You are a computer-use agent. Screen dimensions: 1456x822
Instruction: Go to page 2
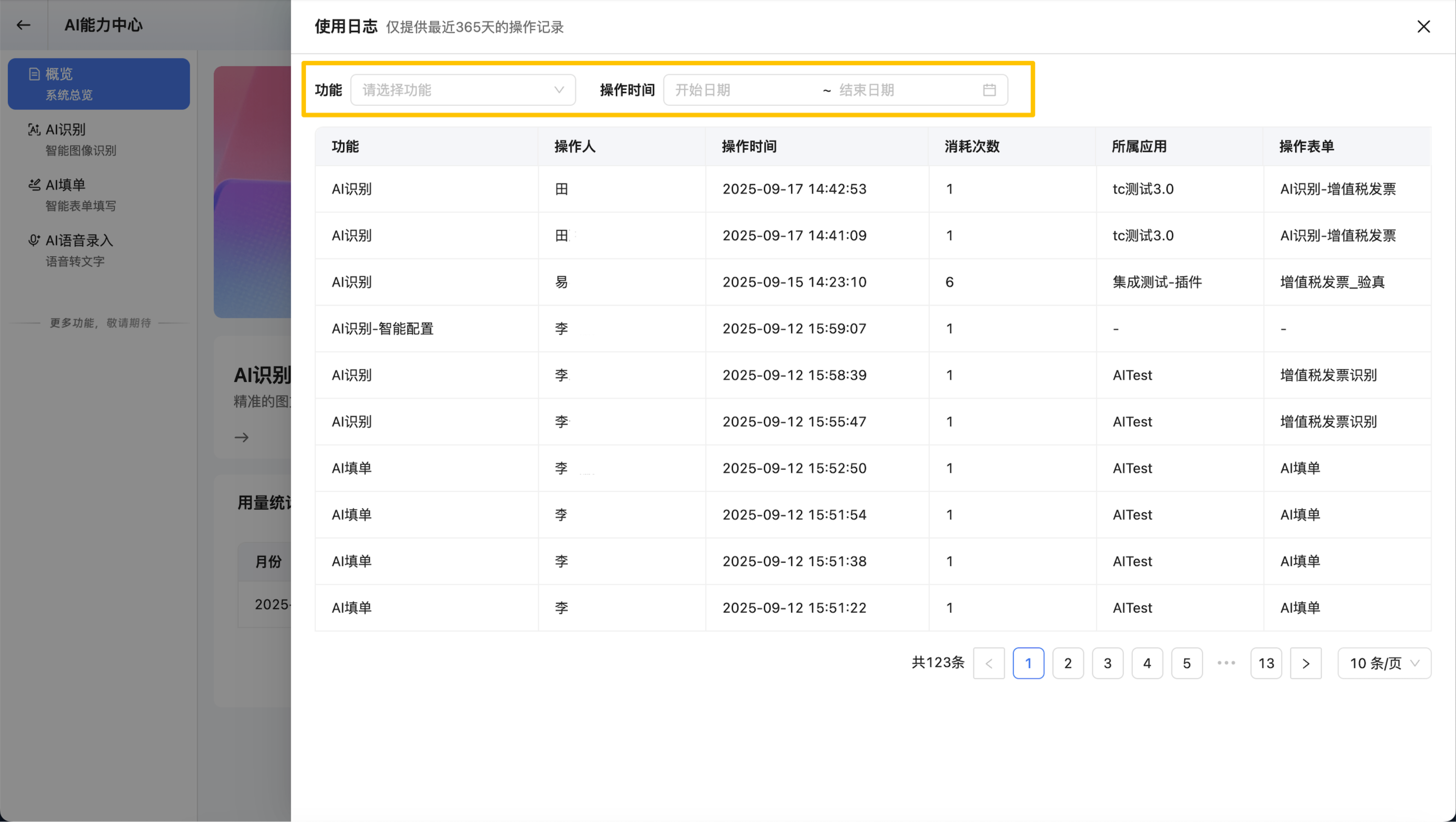[1068, 663]
